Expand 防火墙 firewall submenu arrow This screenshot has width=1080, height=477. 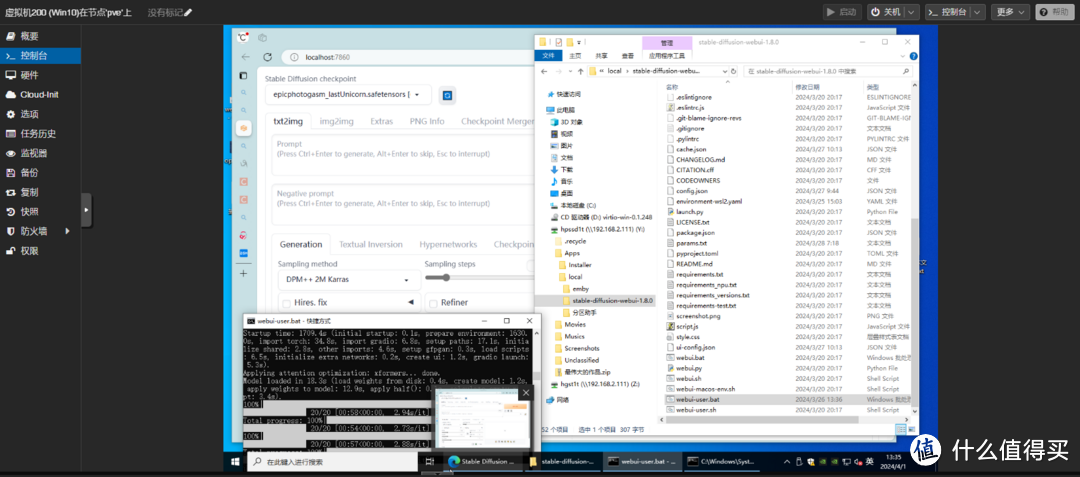[68, 231]
